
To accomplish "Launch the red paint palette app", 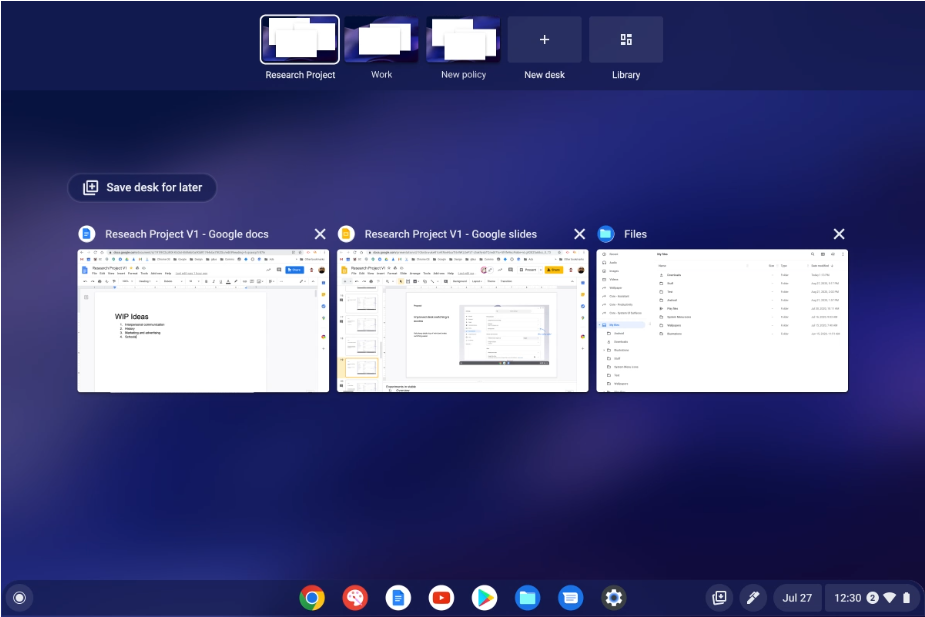I will 355,598.
